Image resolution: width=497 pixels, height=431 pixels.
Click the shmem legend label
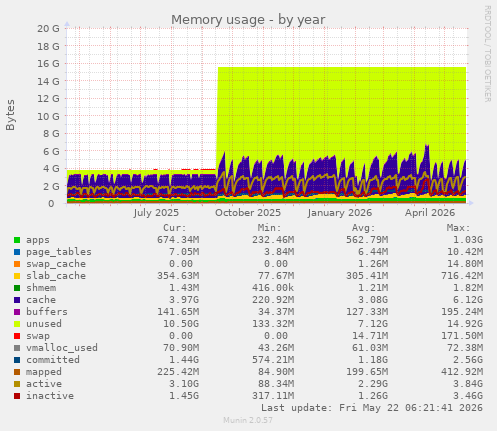click(41, 288)
